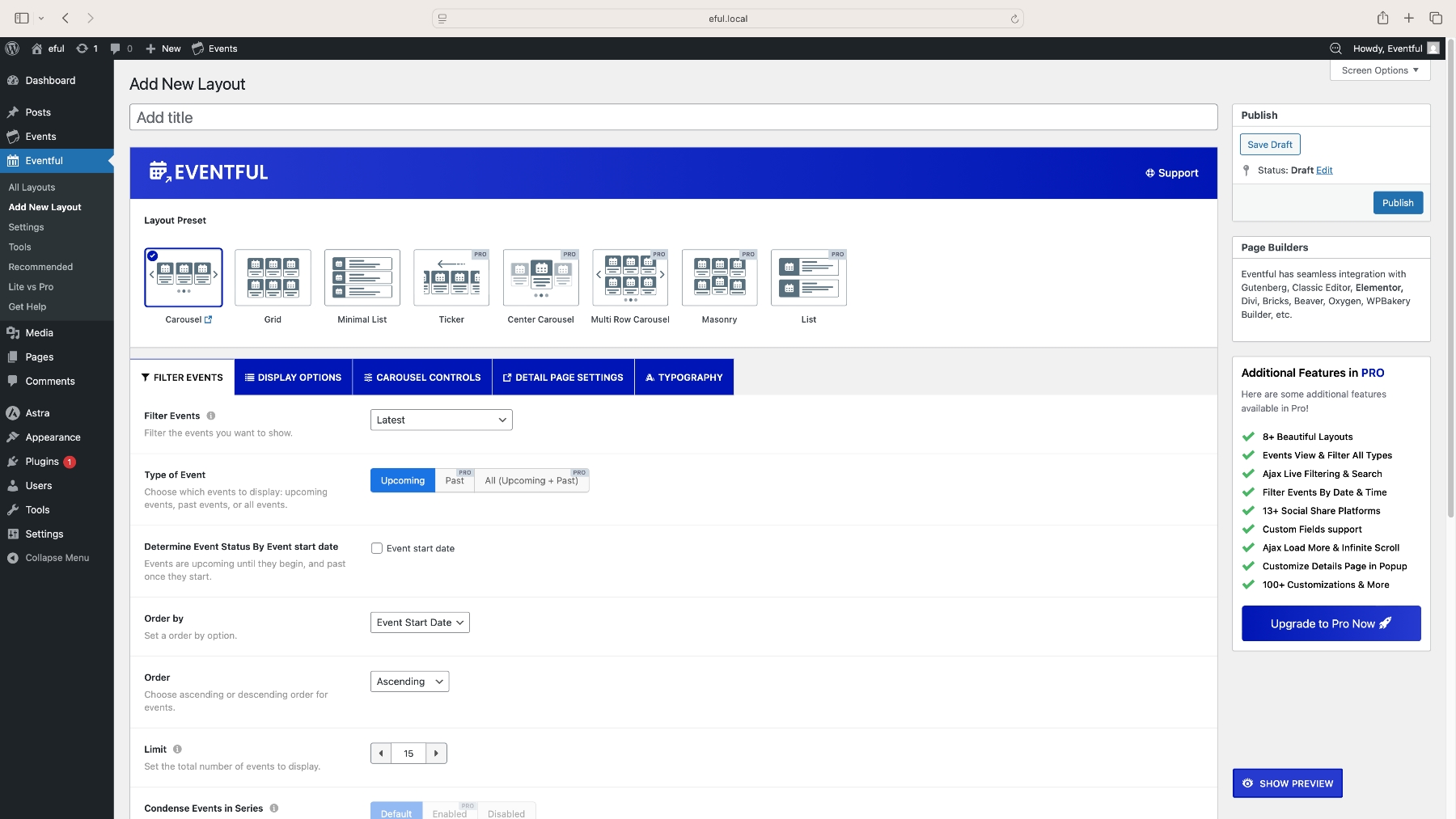
Task: Choose Upcoming event type
Action: click(403, 480)
